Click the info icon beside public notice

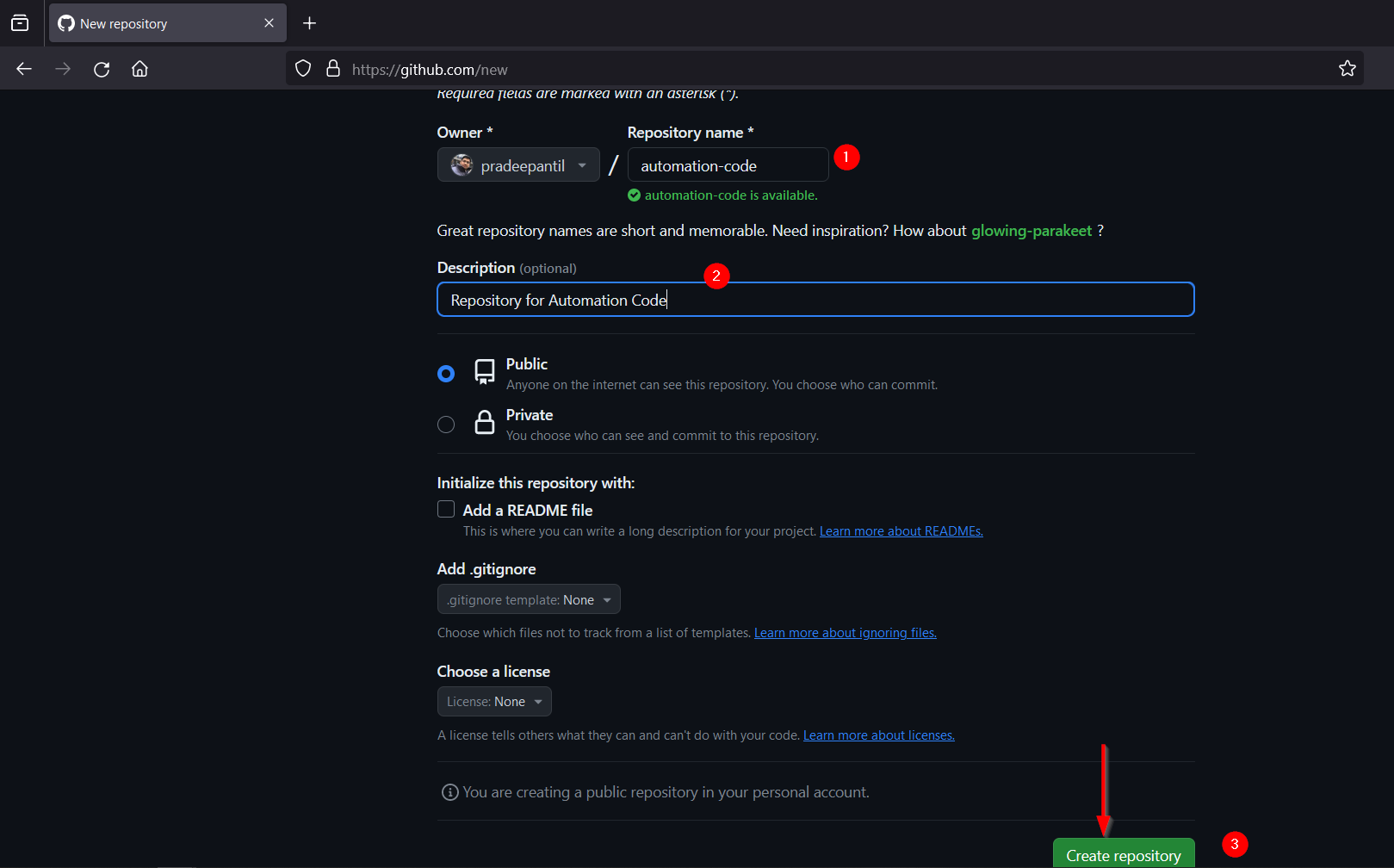coord(449,792)
